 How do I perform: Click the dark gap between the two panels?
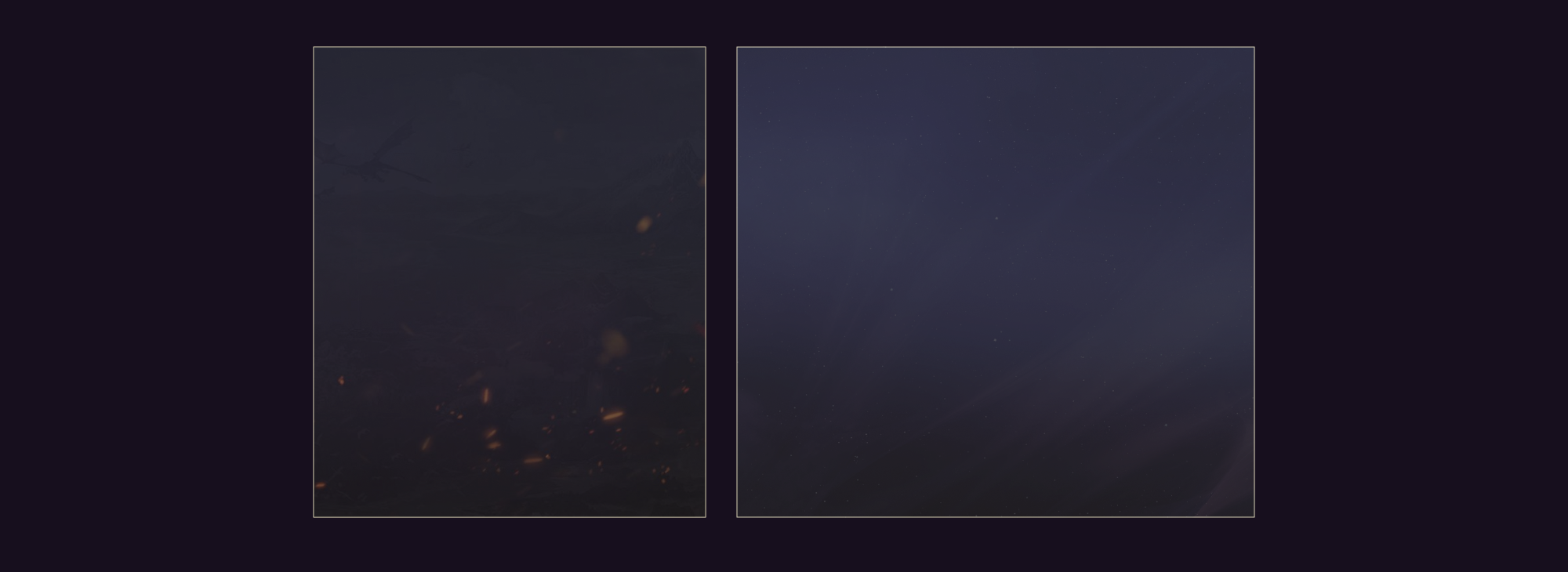pos(721,282)
